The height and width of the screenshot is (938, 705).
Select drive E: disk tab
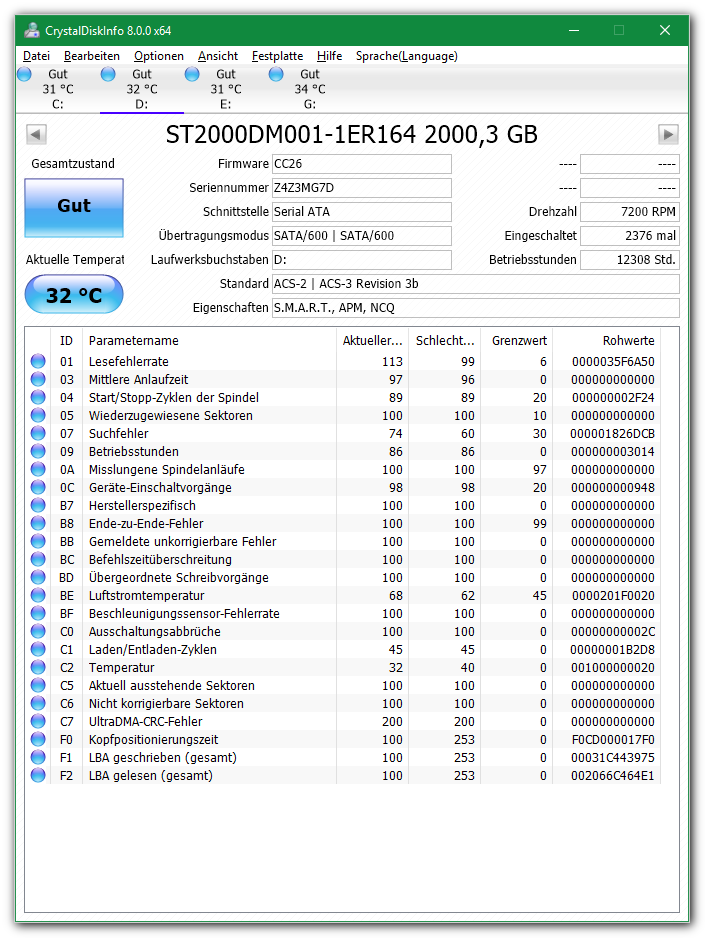(225, 89)
